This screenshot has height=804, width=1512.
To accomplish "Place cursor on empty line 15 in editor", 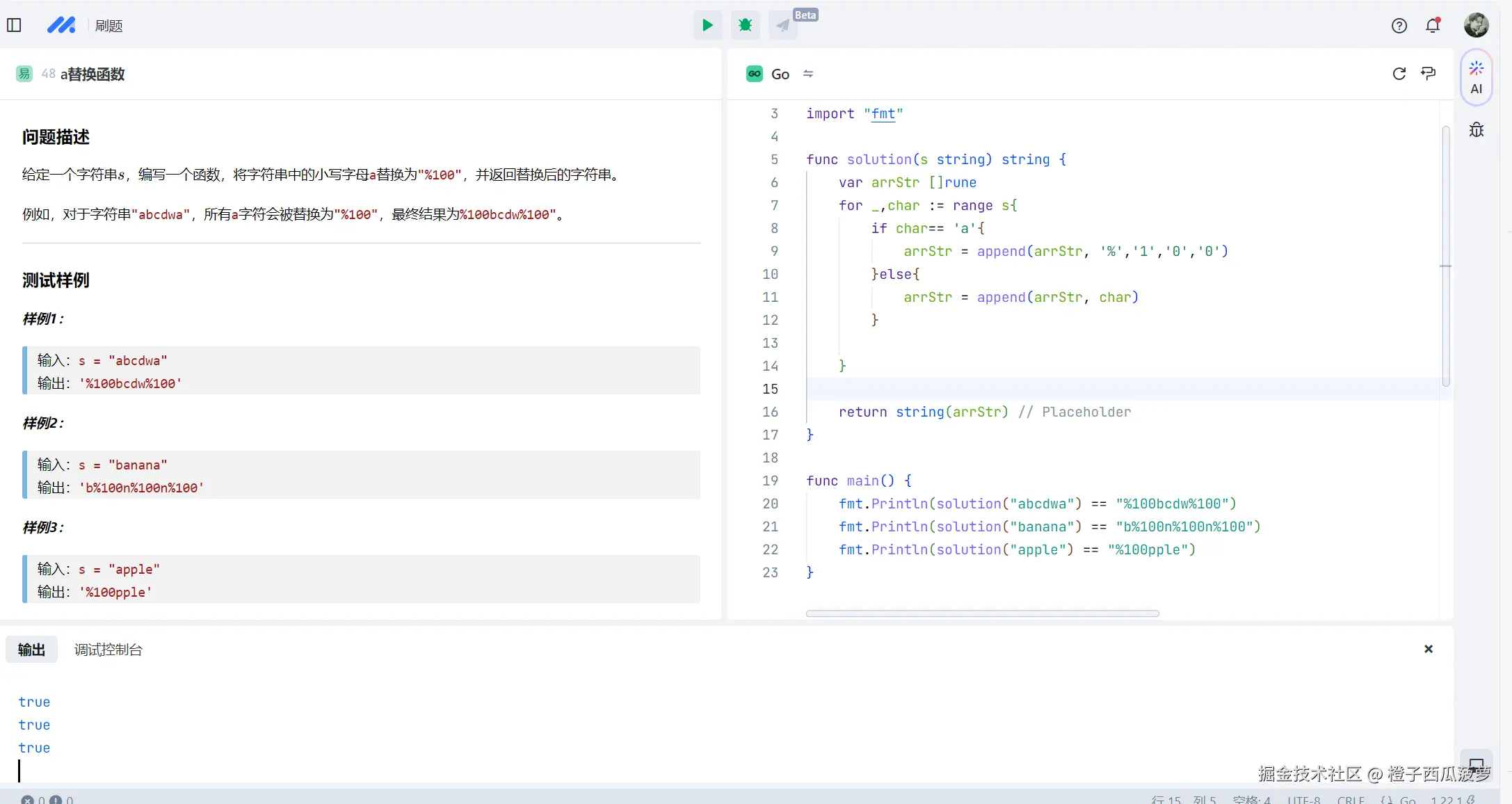I will 1123,389.
